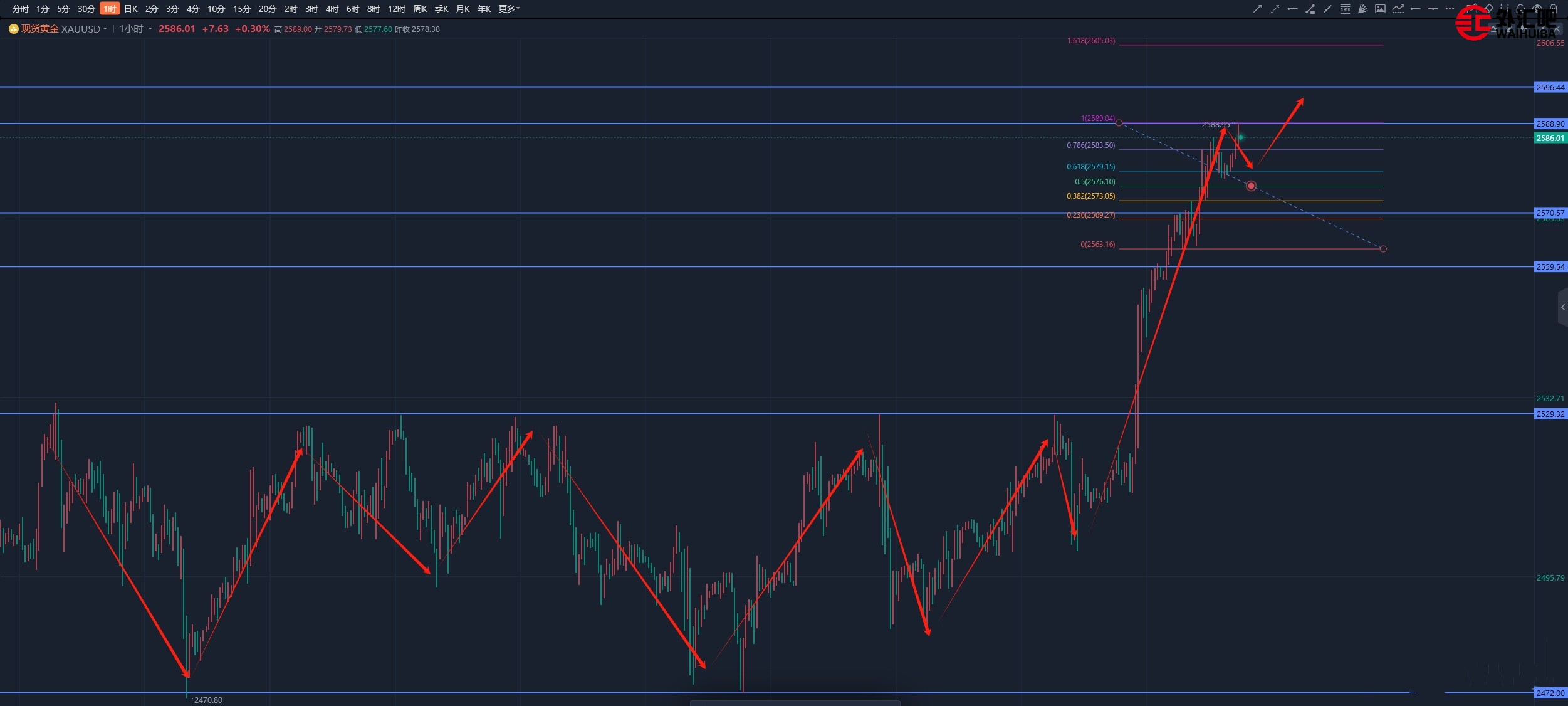The image size is (1568, 706).
Task: Switch to the 3分 timeframe
Action: tap(172, 9)
